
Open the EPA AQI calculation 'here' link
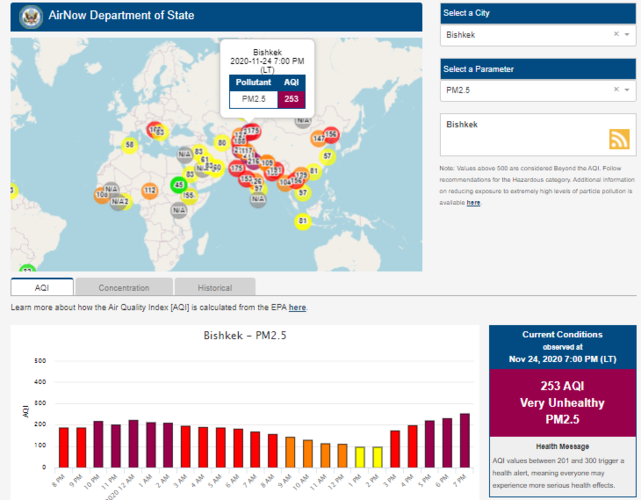pyautogui.click(x=297, y=307)
